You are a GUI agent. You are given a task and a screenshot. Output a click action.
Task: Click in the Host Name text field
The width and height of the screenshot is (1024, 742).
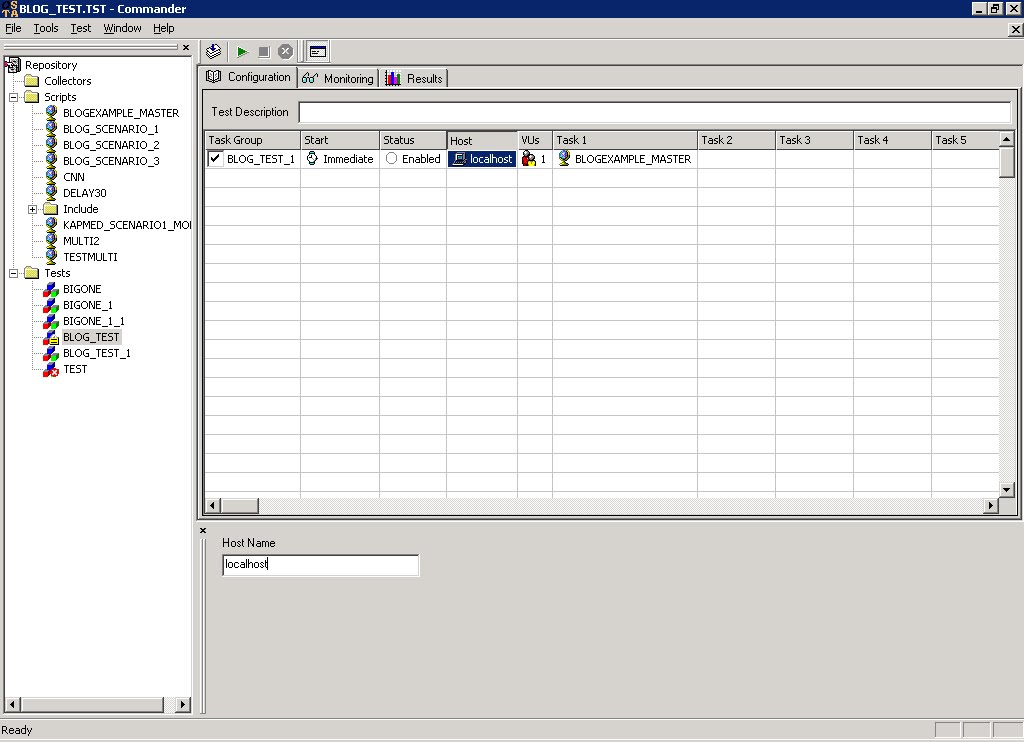point(320,565)
